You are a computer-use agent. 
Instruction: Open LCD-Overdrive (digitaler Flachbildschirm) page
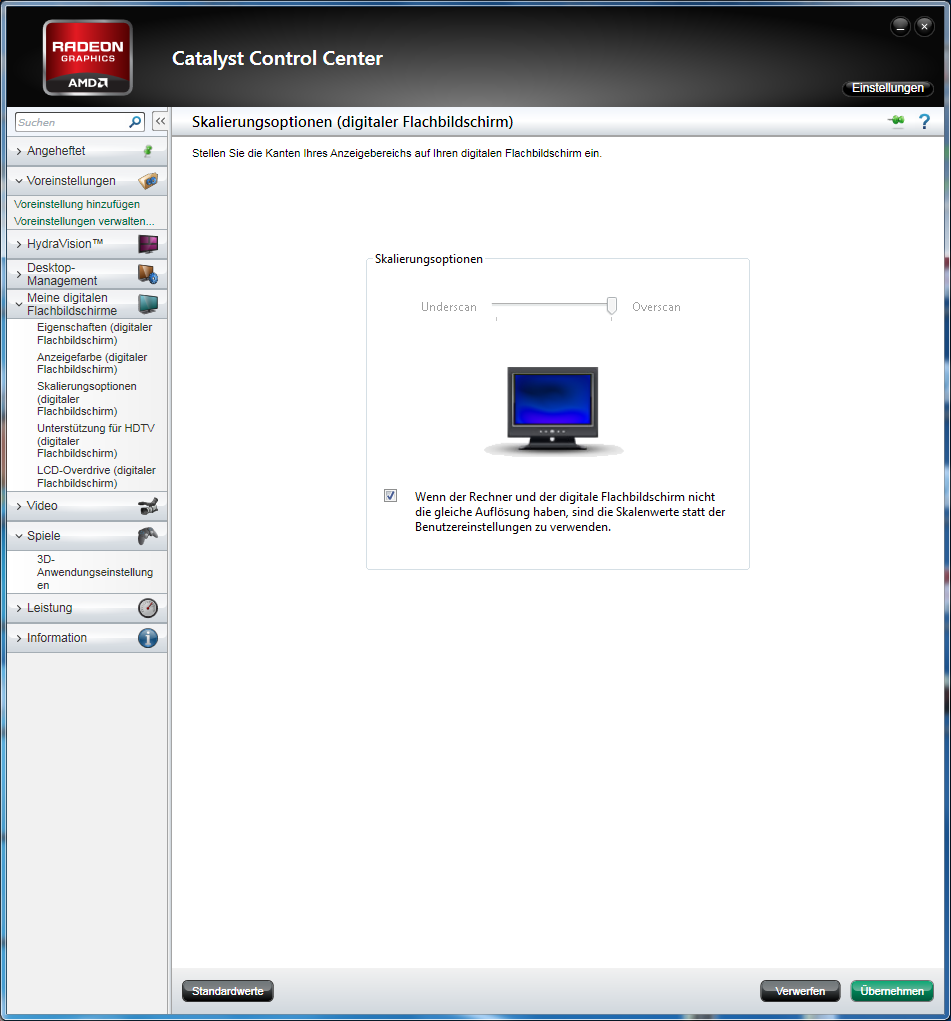pos(96,476)
